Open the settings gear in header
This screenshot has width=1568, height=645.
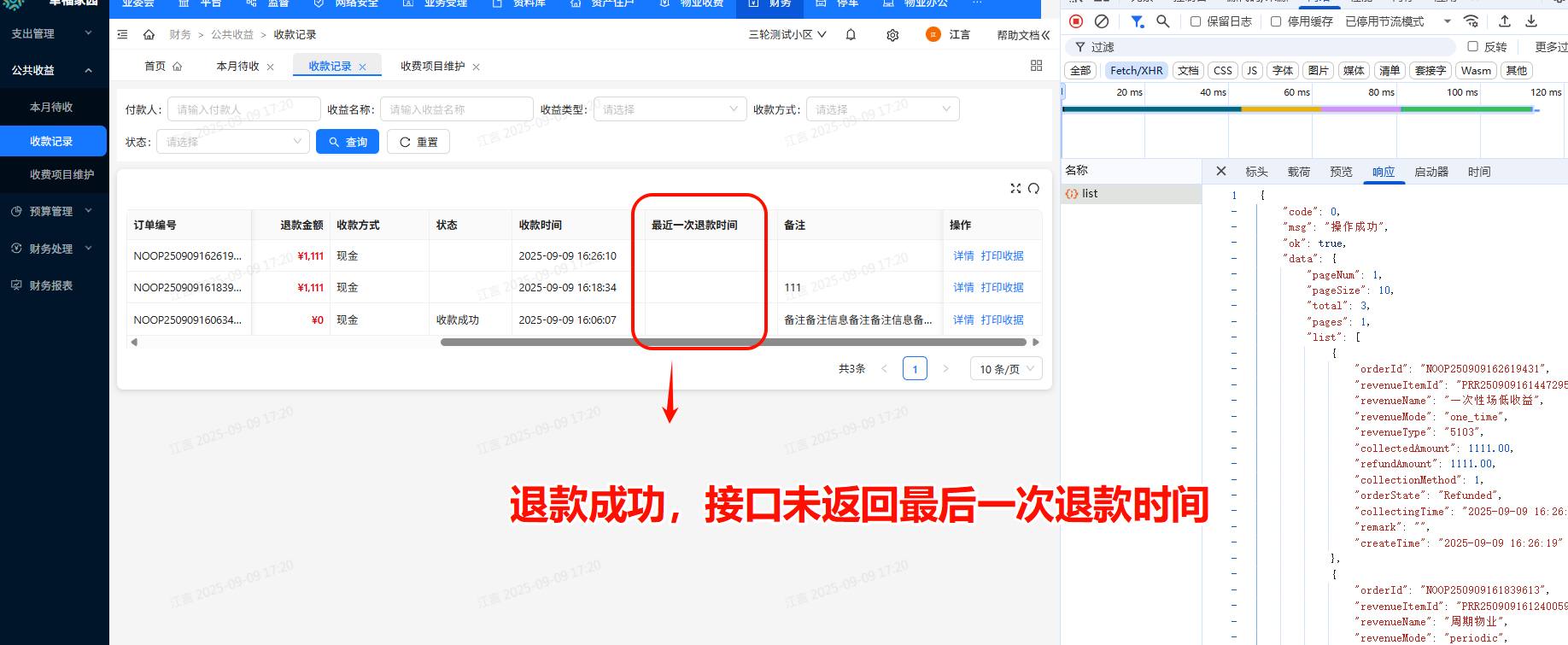(x=892, y=35)
